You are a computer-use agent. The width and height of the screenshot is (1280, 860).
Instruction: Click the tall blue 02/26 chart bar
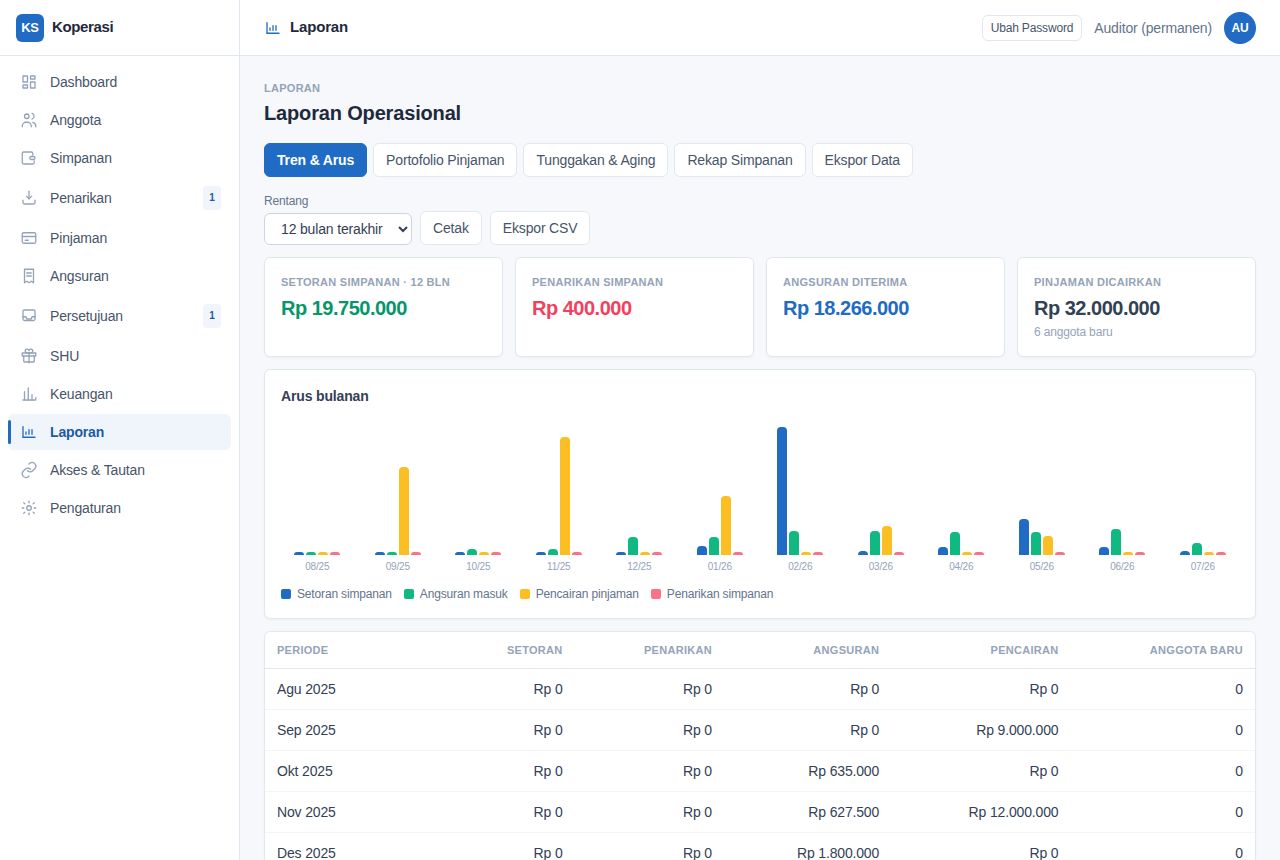pos(782,491)
